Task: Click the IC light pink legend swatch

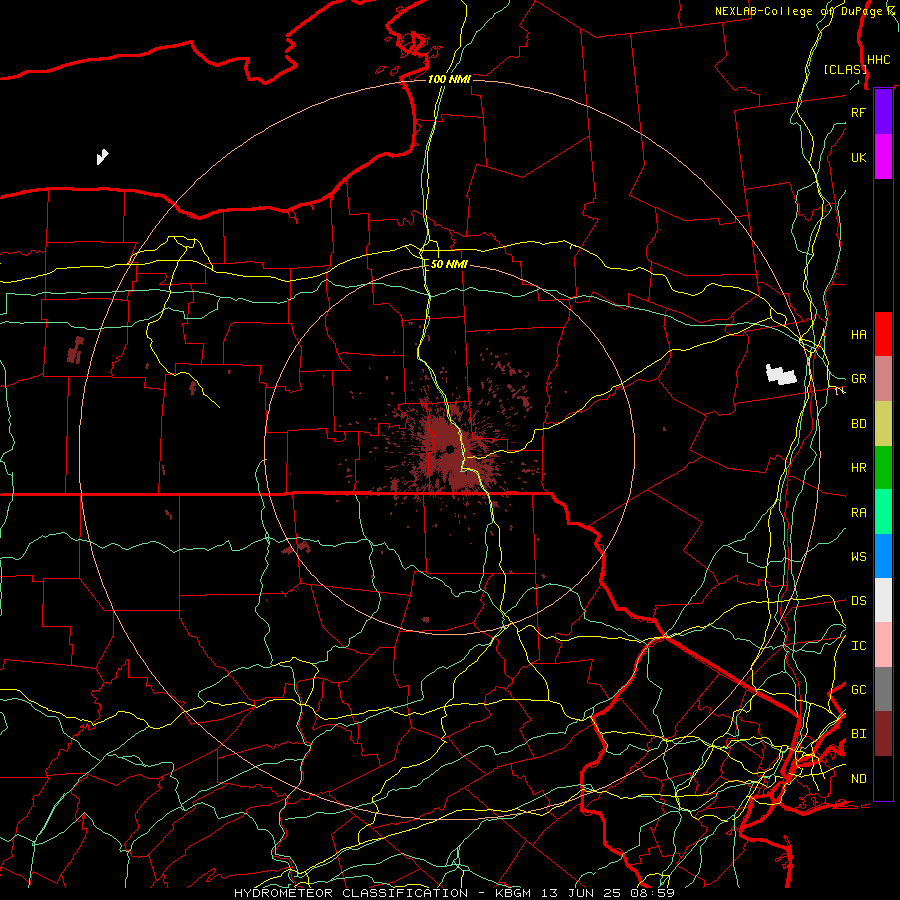Action: (x=883, y=645)
